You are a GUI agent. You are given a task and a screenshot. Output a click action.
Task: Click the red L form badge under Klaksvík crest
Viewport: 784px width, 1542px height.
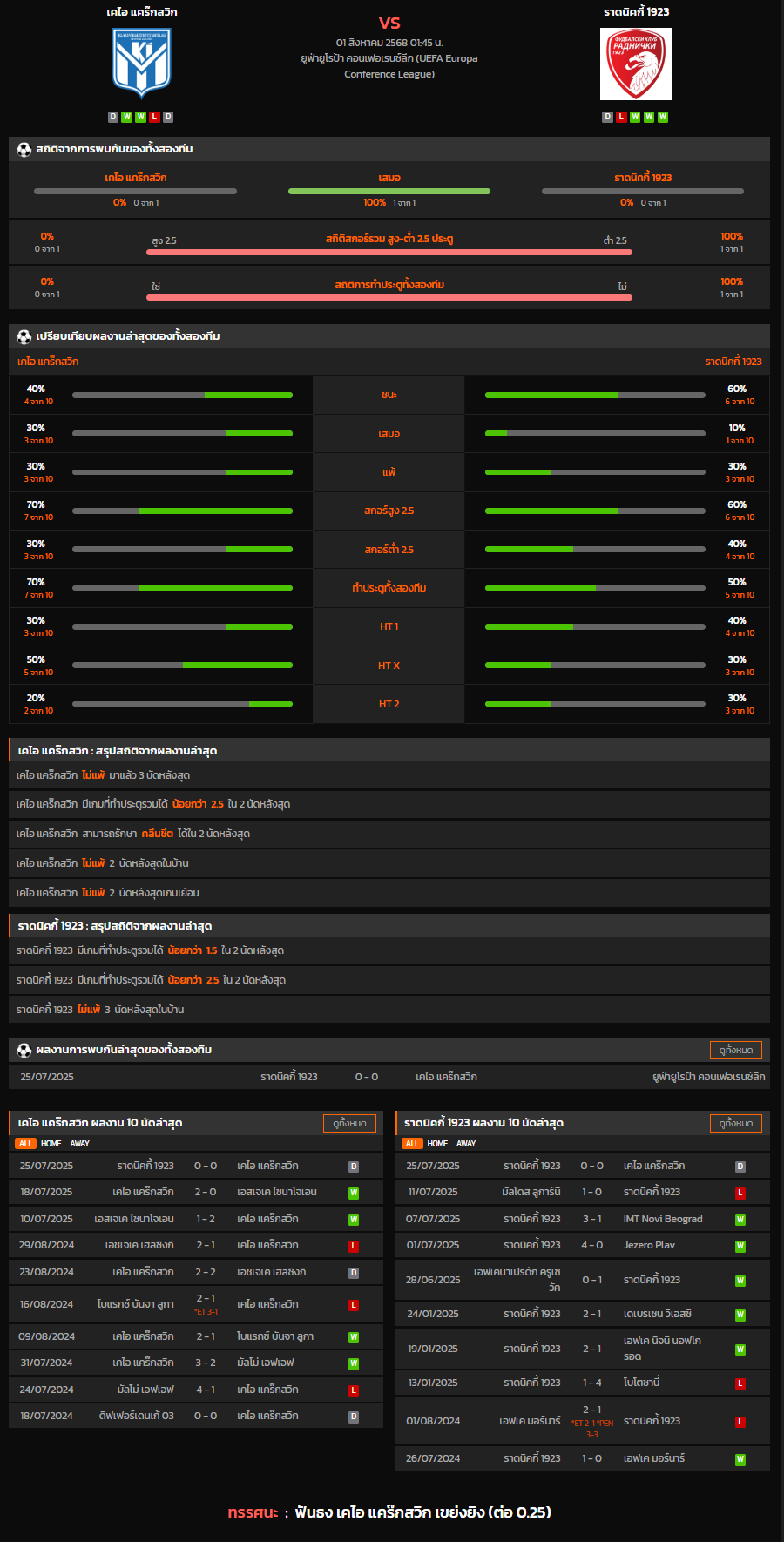click(154, 117)
